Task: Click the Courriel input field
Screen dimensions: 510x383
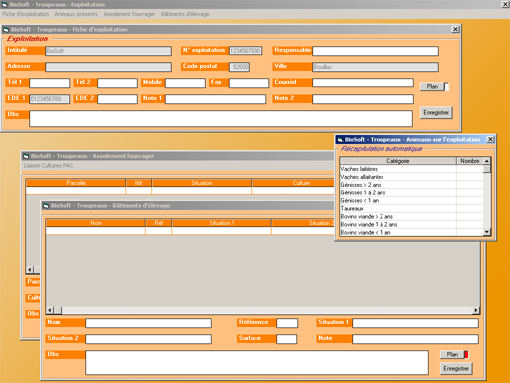Action: point(363,83)
